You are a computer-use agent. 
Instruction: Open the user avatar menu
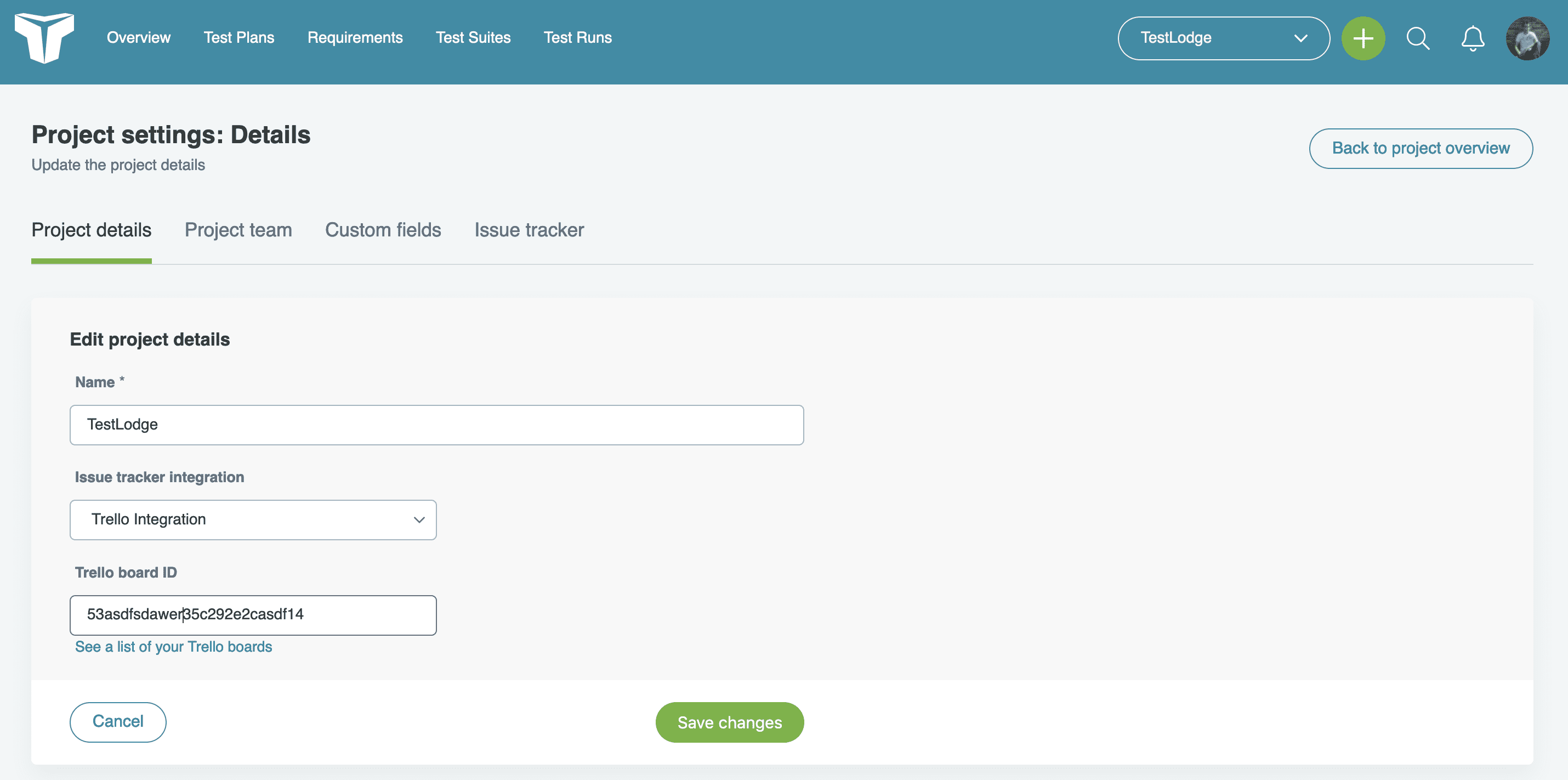click(x=1527, y=38)
